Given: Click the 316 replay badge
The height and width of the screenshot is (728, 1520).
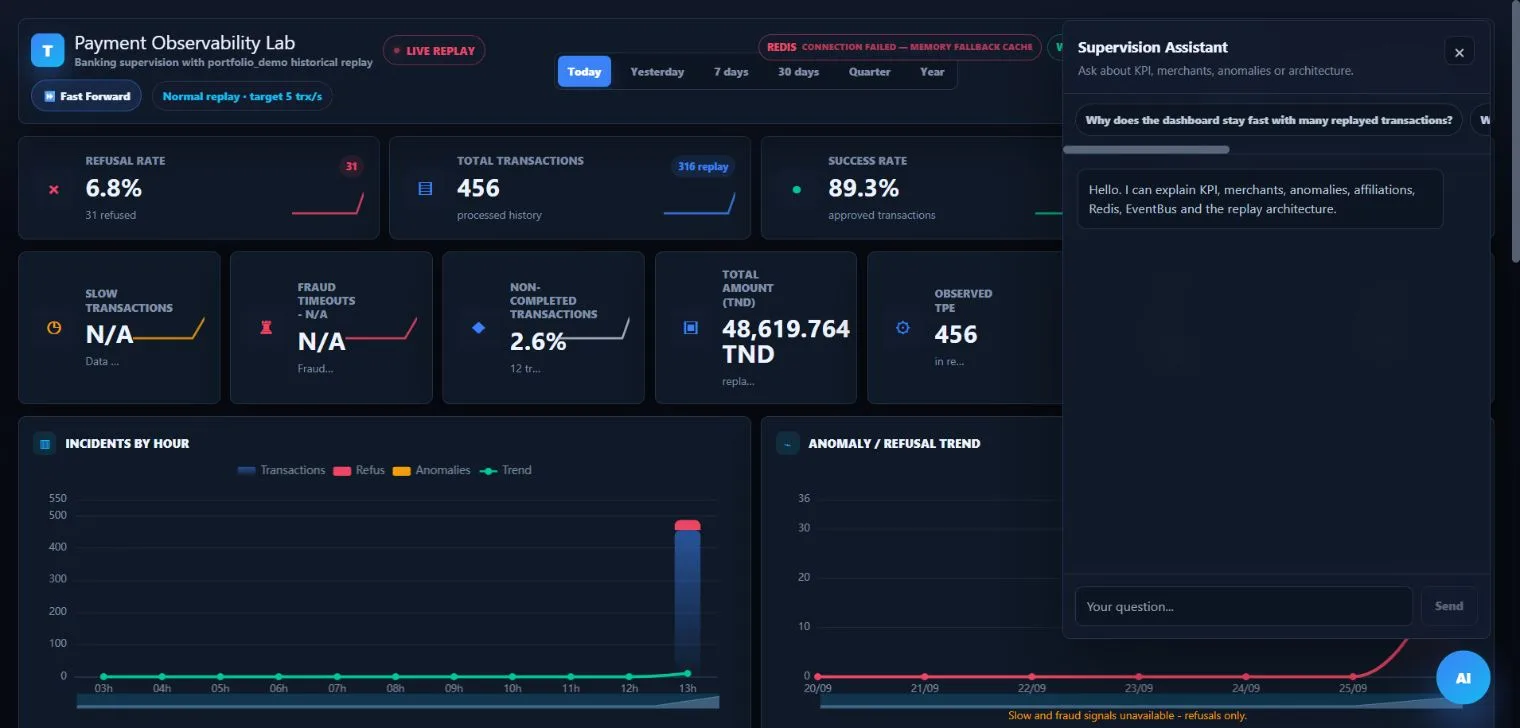Looking at the screenshot, I should (x=703, y=167).
